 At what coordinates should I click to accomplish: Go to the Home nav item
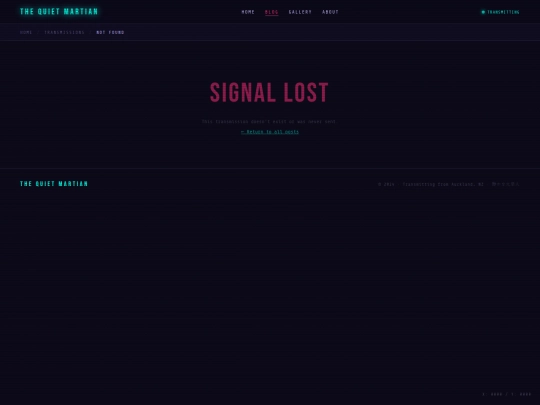pos(248,12)
